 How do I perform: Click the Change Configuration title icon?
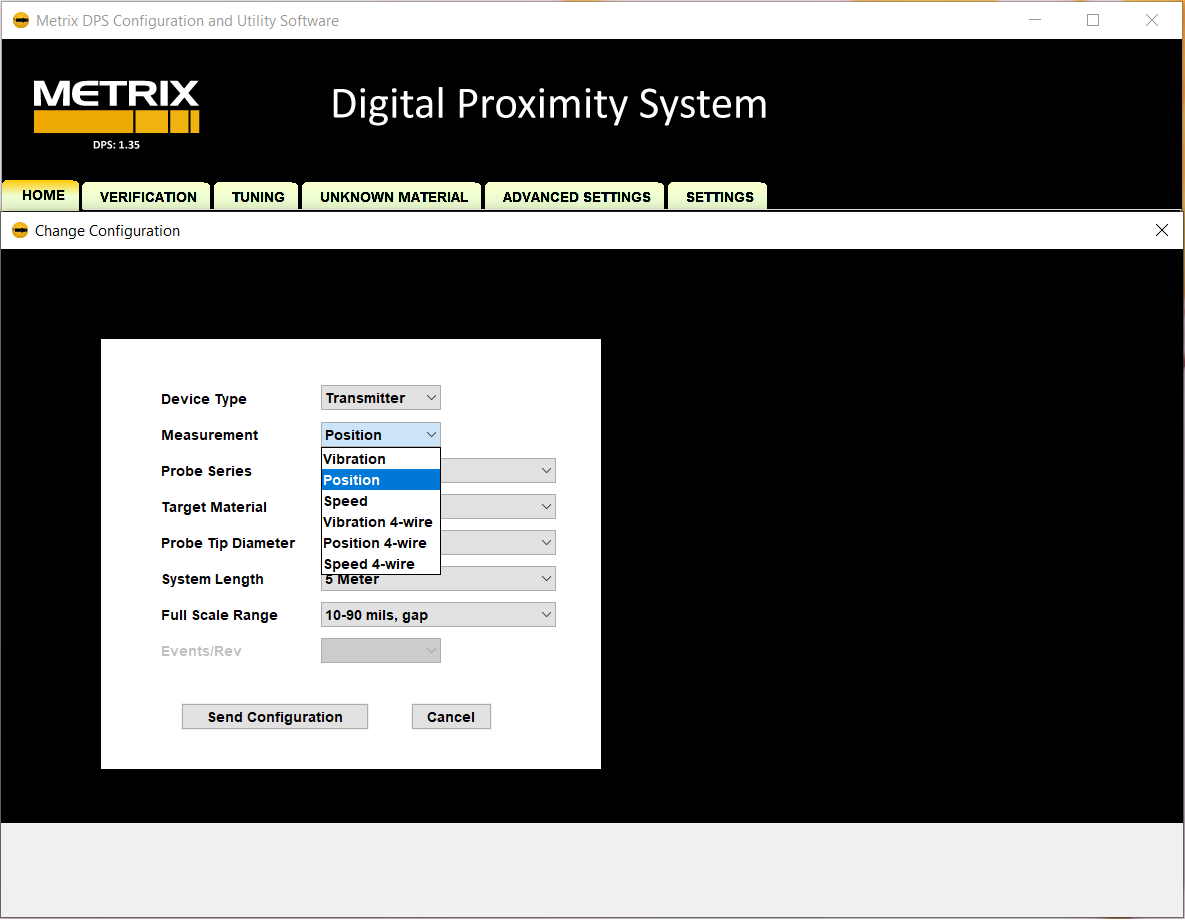coord(20,230)
